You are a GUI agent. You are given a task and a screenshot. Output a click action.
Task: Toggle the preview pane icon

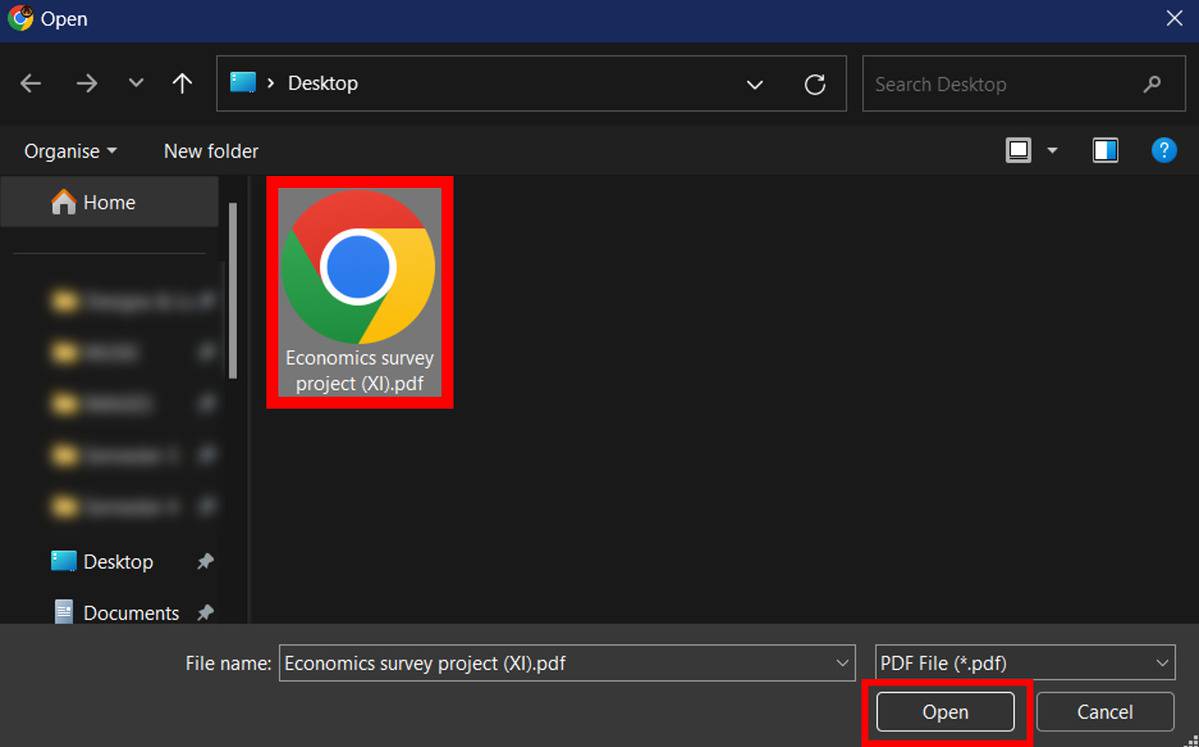click(x=1105, y=151)
